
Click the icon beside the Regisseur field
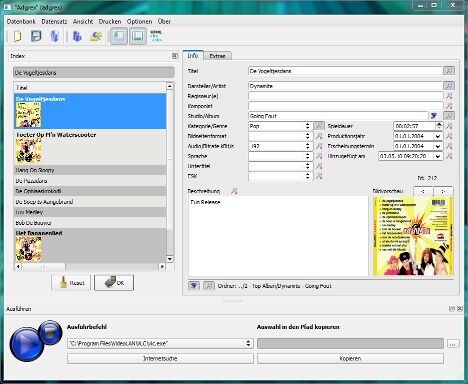[x=449, y=96]
